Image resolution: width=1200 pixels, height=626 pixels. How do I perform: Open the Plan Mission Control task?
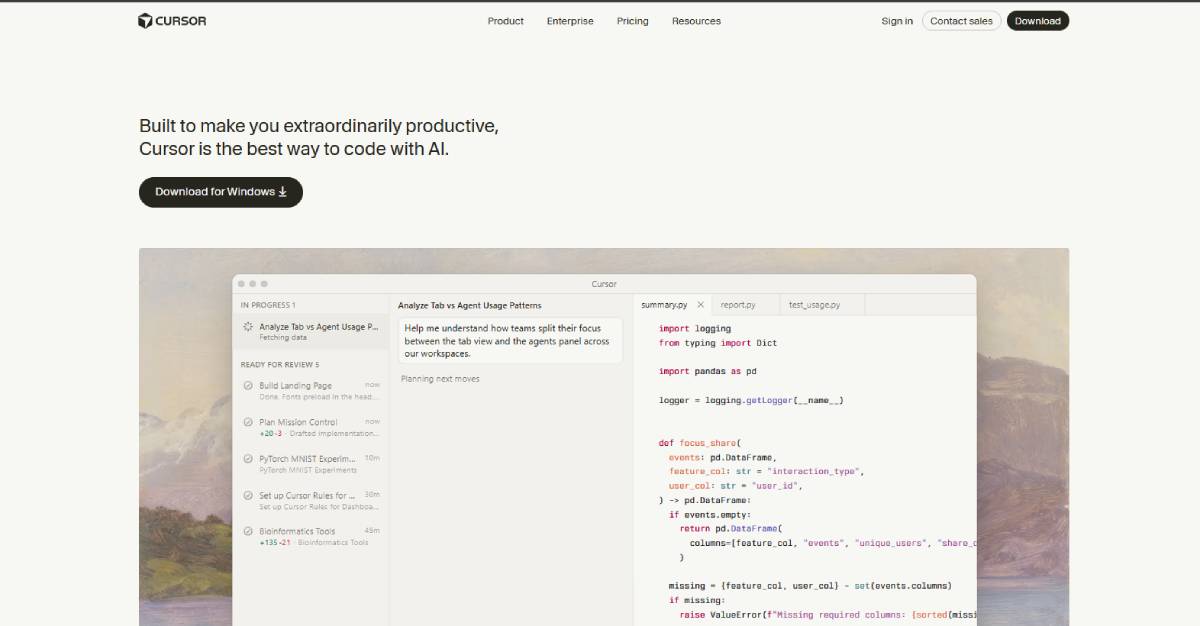(x=311, y=428)
